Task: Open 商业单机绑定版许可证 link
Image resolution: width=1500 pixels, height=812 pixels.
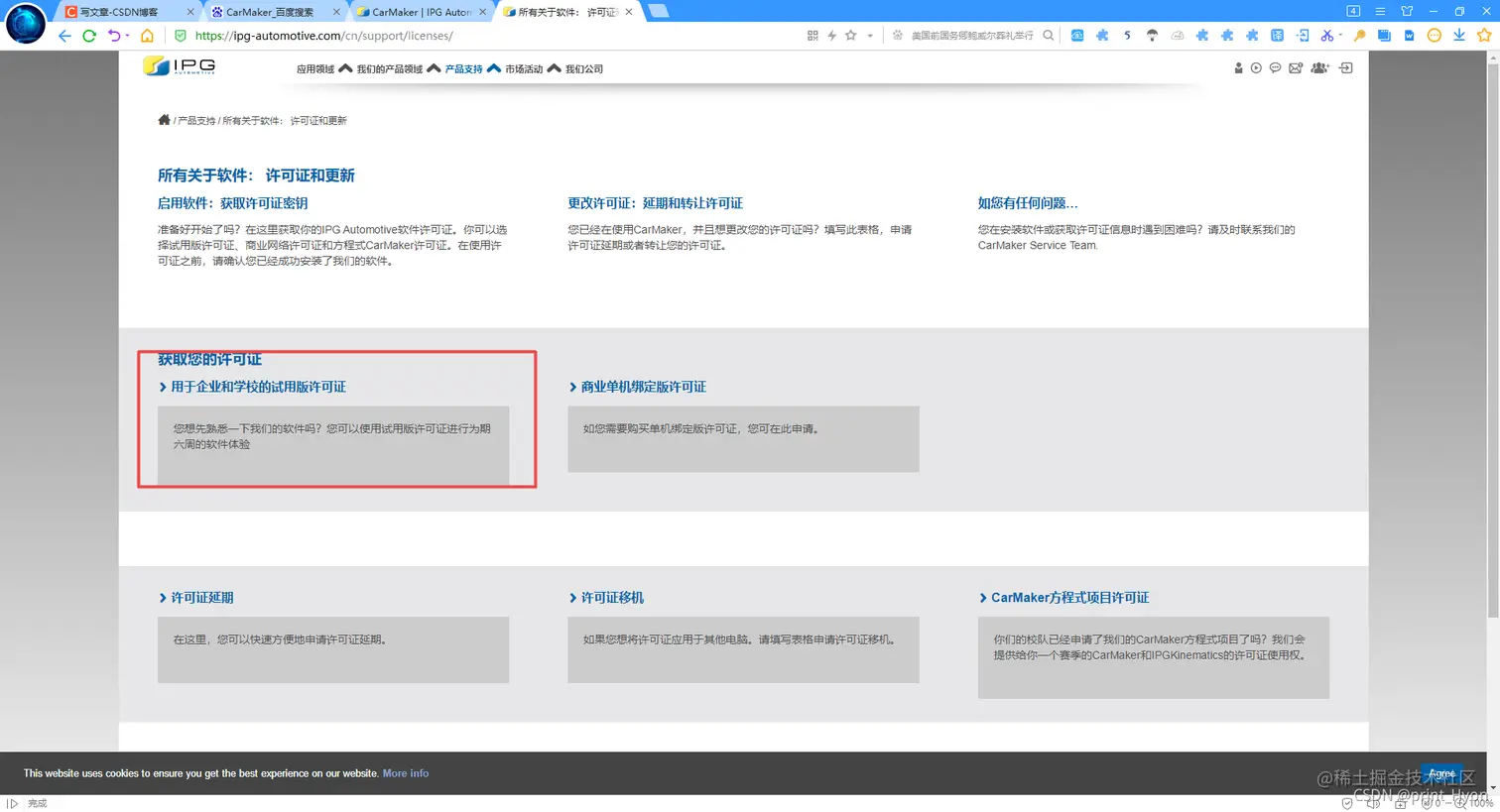Action: point(643,387)
